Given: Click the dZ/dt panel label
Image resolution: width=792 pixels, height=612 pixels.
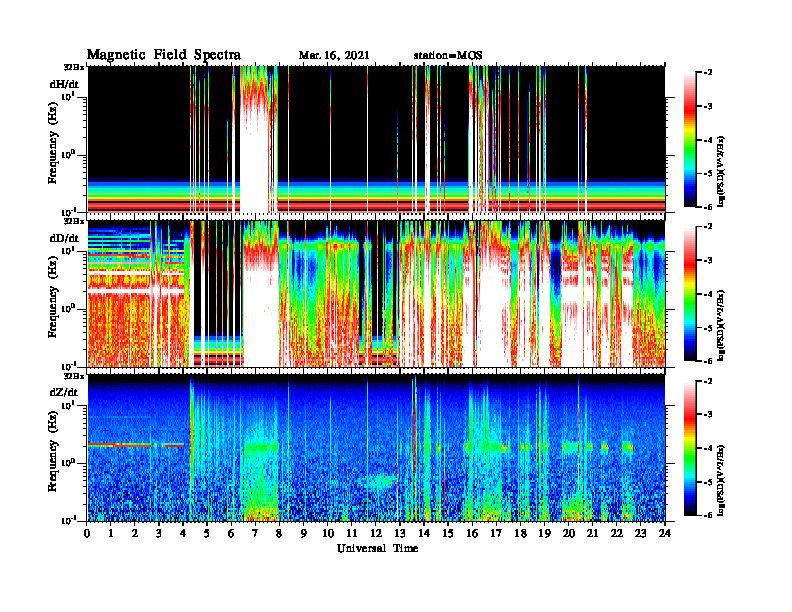Looking at the screenshot, I should [x=64, y=392].
